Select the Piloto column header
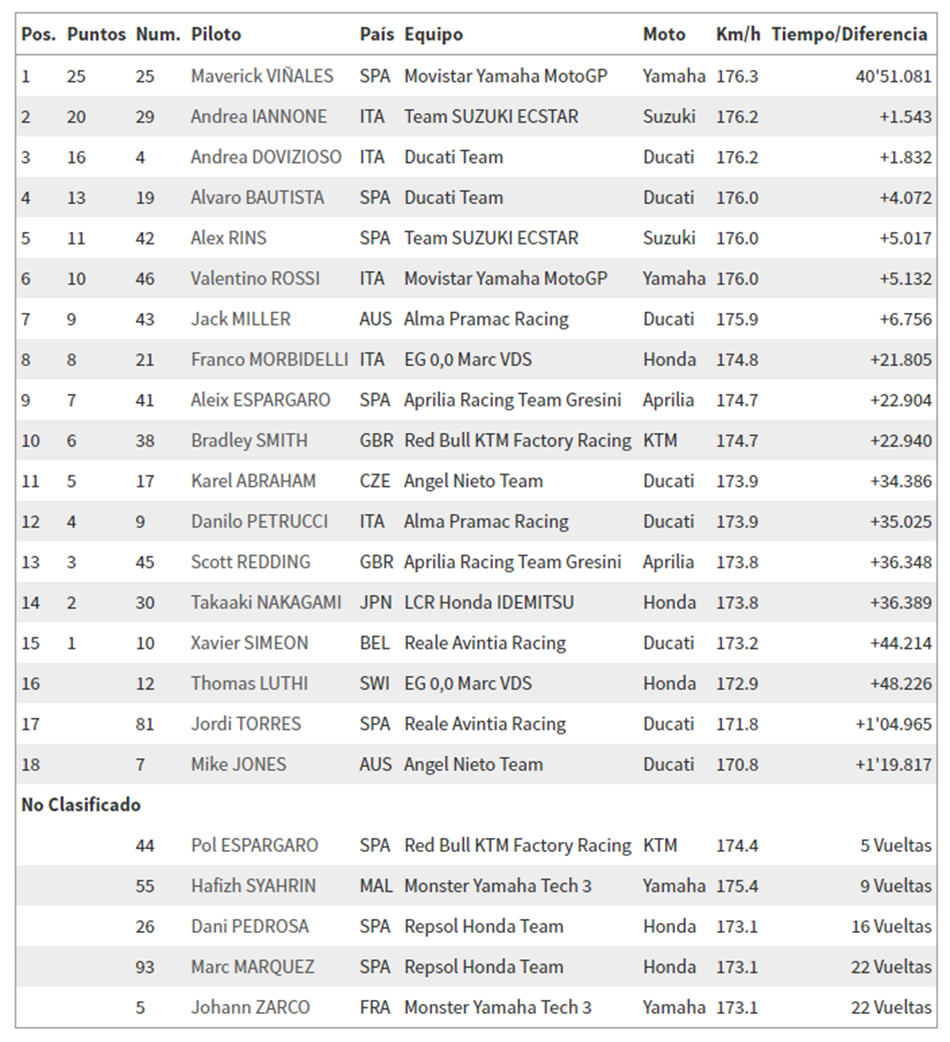Image resolution: width=950 pixels, height=1042 pixels. [216, 35]
